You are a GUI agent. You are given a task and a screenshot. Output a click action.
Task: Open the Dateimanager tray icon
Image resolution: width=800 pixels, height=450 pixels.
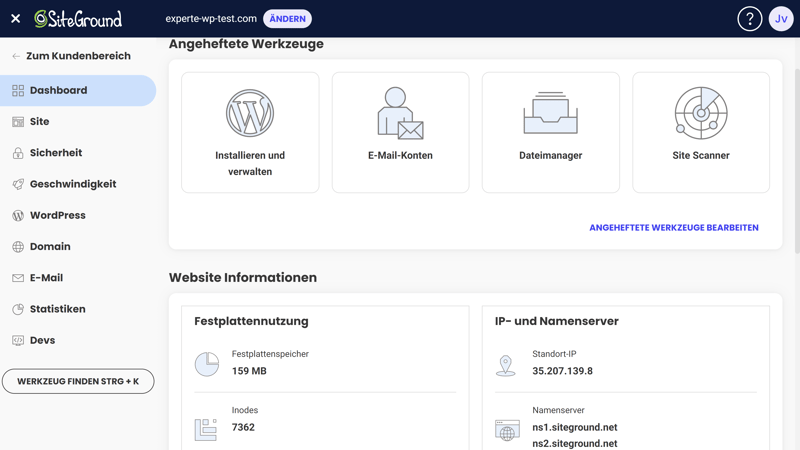(x=550, y=113)
